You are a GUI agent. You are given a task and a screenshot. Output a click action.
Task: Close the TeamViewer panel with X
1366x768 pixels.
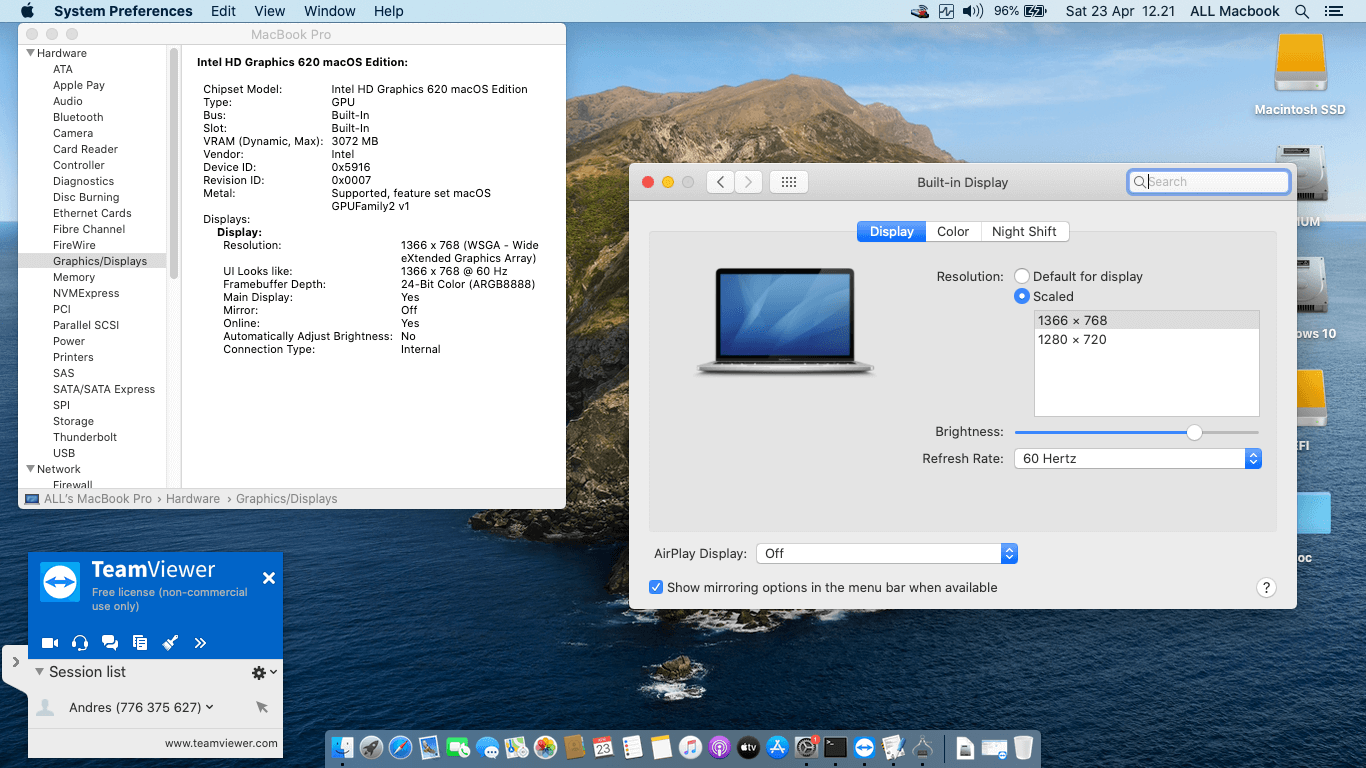tap(268, 578)
